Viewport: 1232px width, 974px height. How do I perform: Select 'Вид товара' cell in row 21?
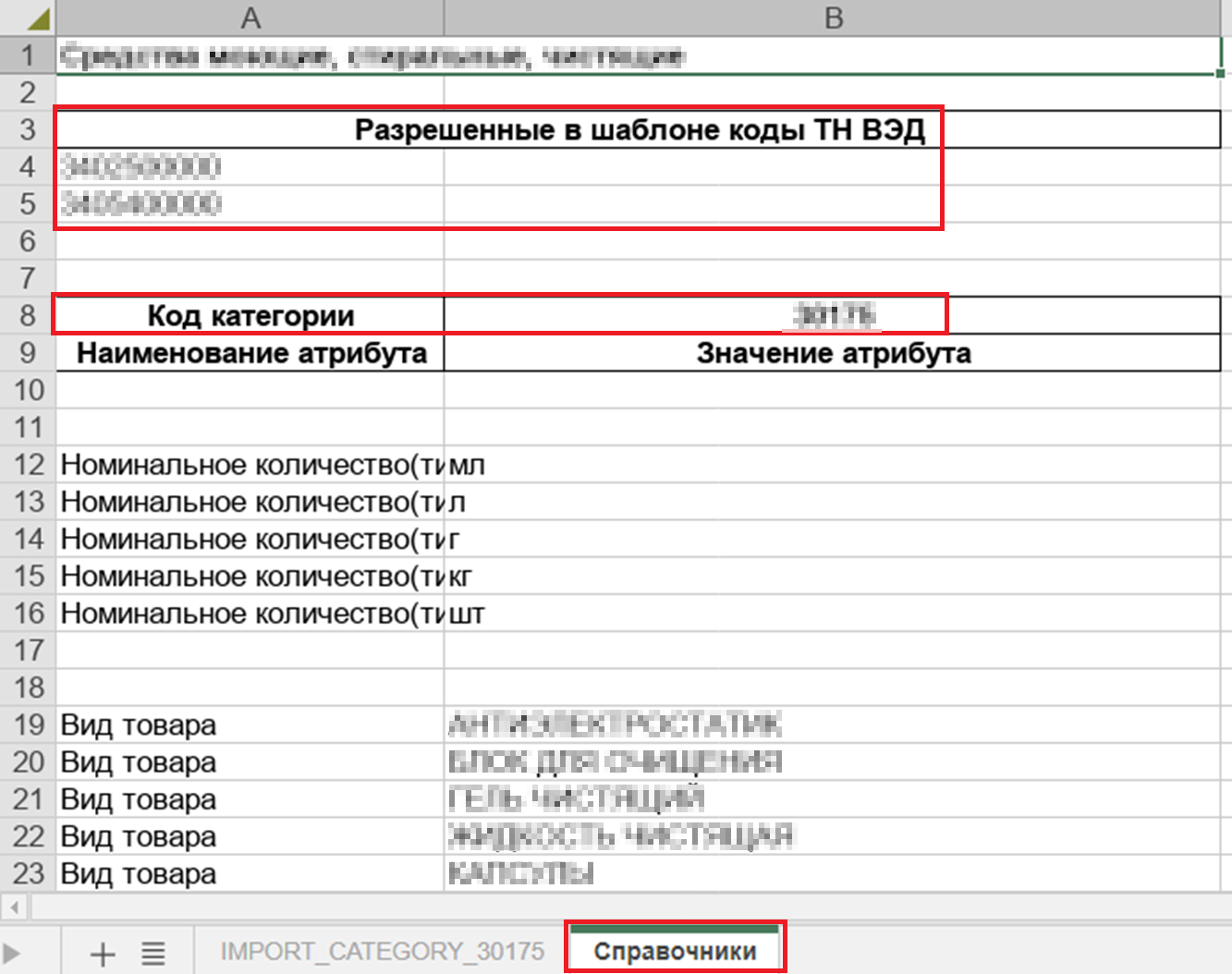pyautogui.click(x=250, y=798)
